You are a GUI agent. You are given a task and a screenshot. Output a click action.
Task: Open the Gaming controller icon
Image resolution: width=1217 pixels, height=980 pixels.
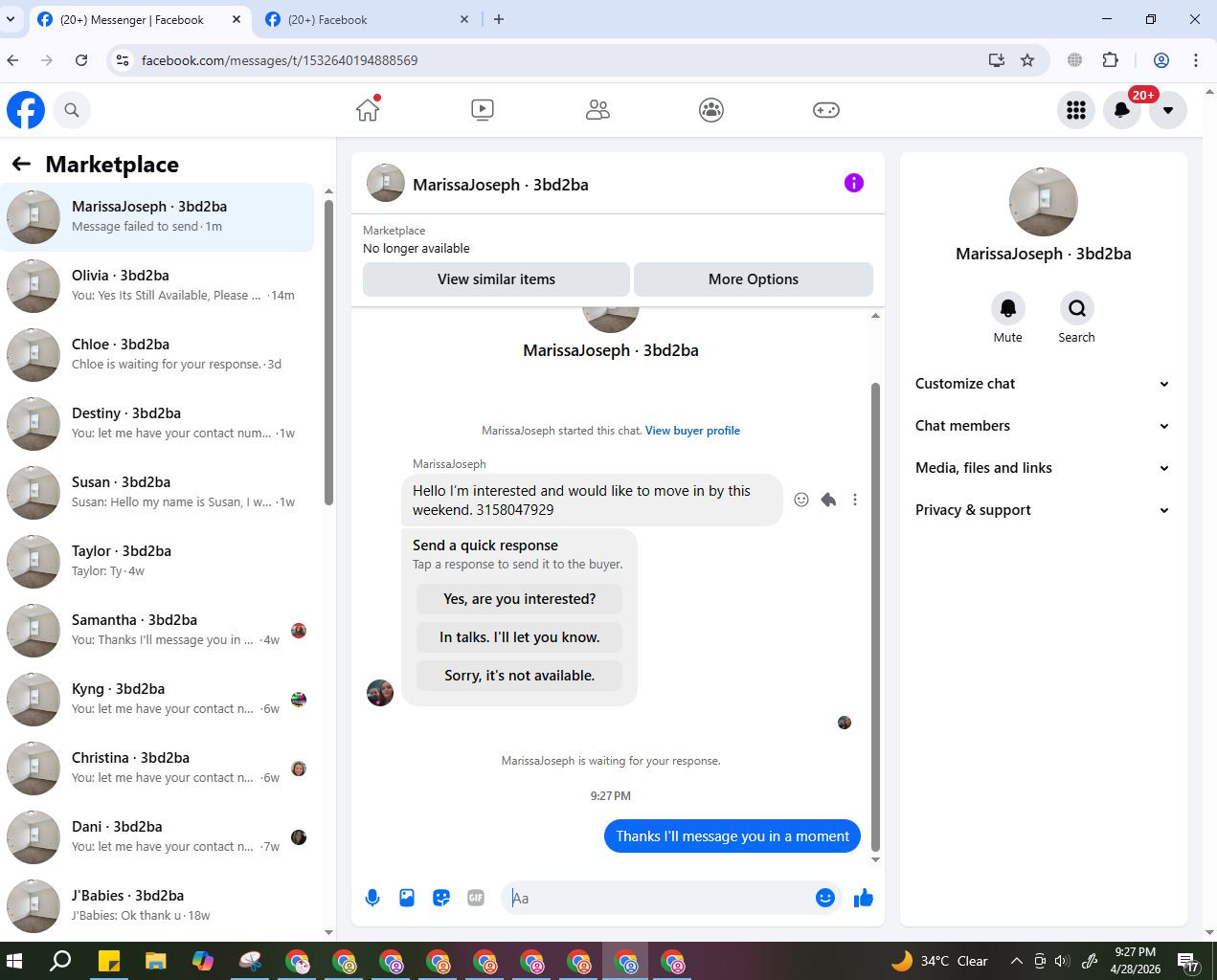[826, 110]
